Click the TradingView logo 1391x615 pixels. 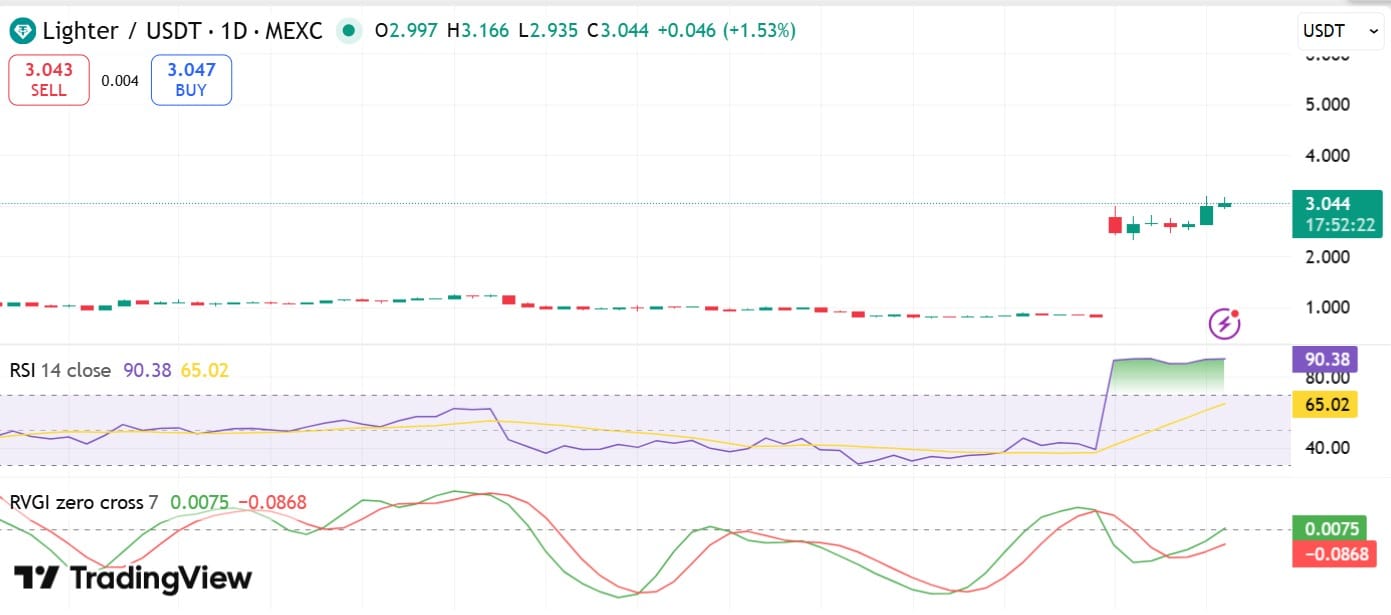[133, 578]
